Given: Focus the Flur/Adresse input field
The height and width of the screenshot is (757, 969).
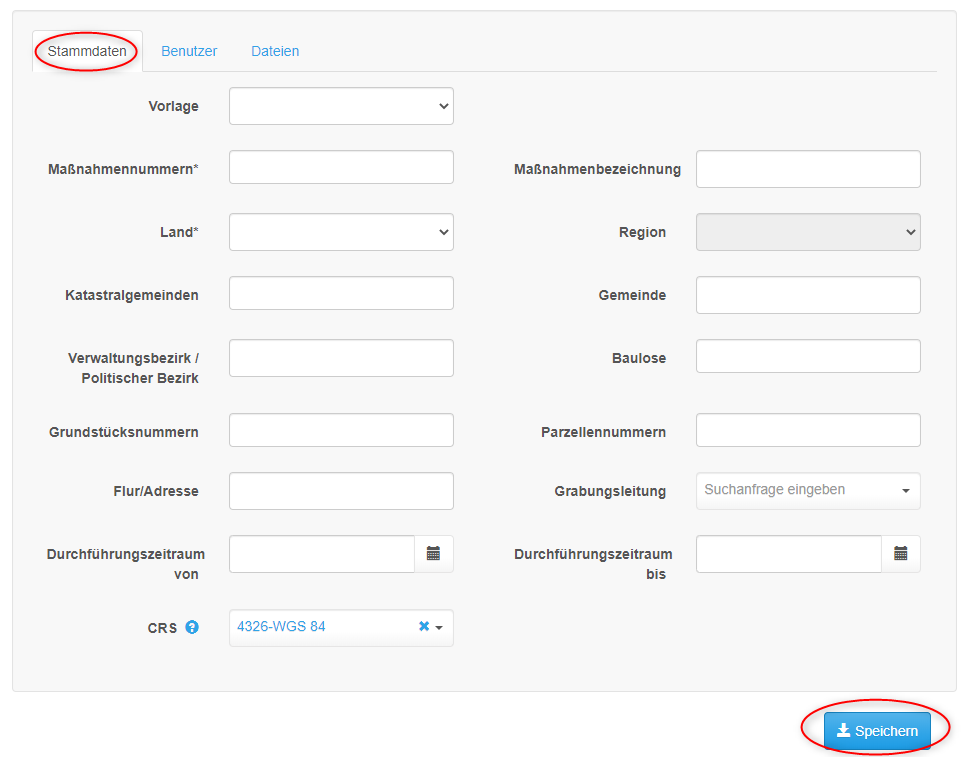Looking at the screenshot, I should [341, 491].
